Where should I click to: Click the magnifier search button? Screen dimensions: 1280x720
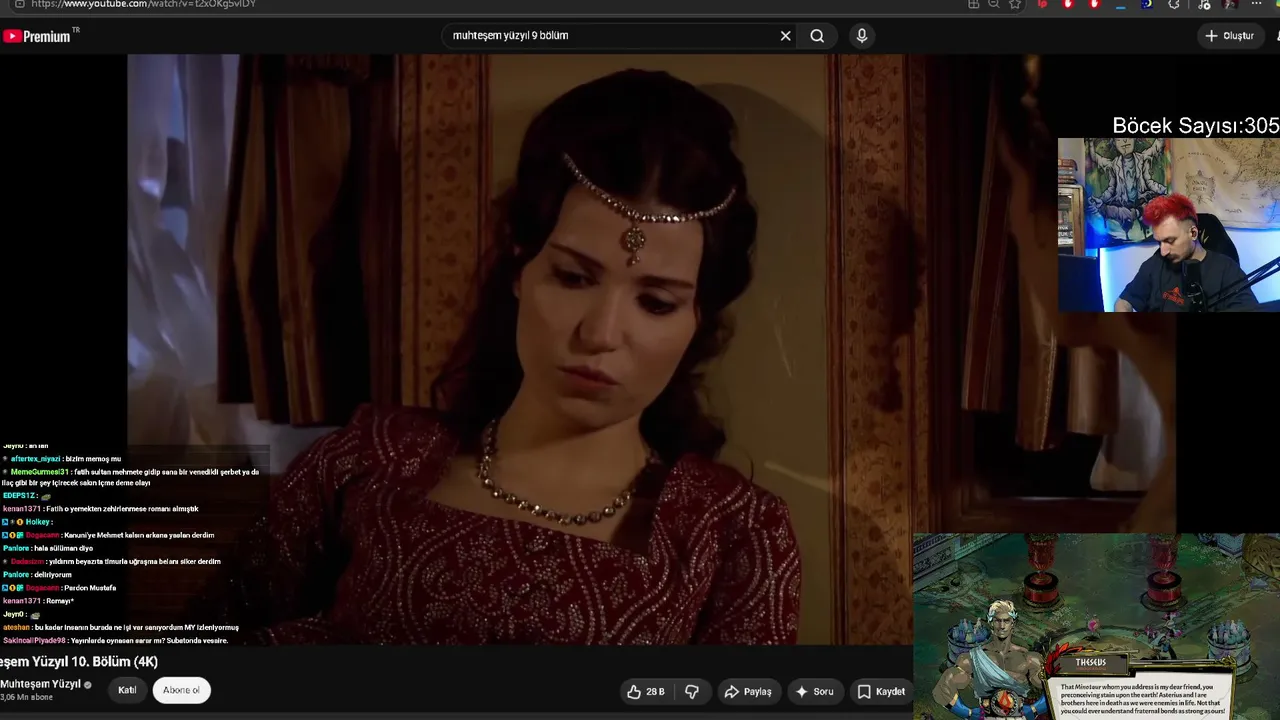(817, 36)
